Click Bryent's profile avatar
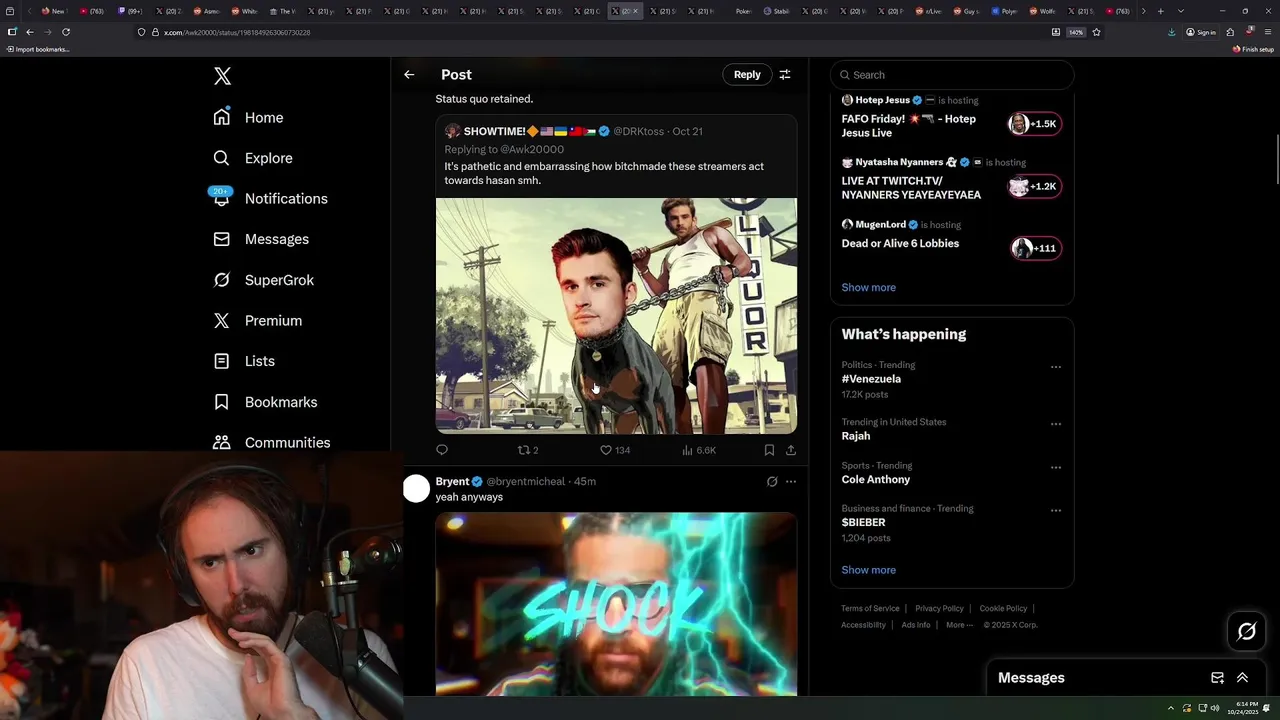The height and width of the screenshot is (720, 1280). click(x=416, y=488)
